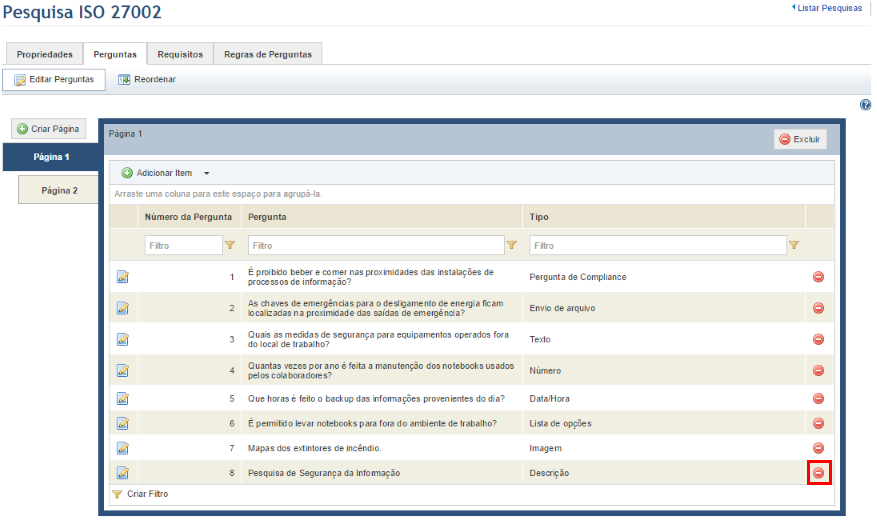Remove the Descrição type row
This screenshot has width=877, height=521.
tap(818, 473)
